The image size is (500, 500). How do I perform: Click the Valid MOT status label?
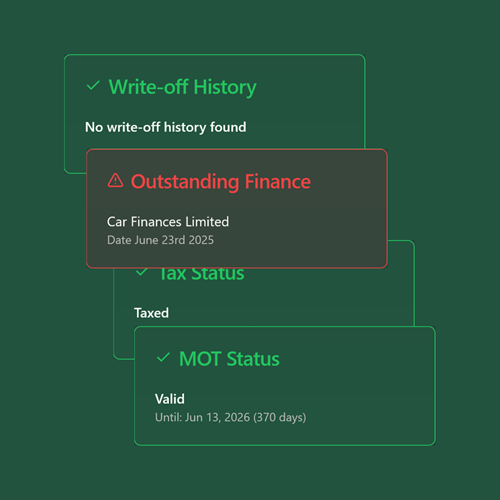click(x=170, y=399)
